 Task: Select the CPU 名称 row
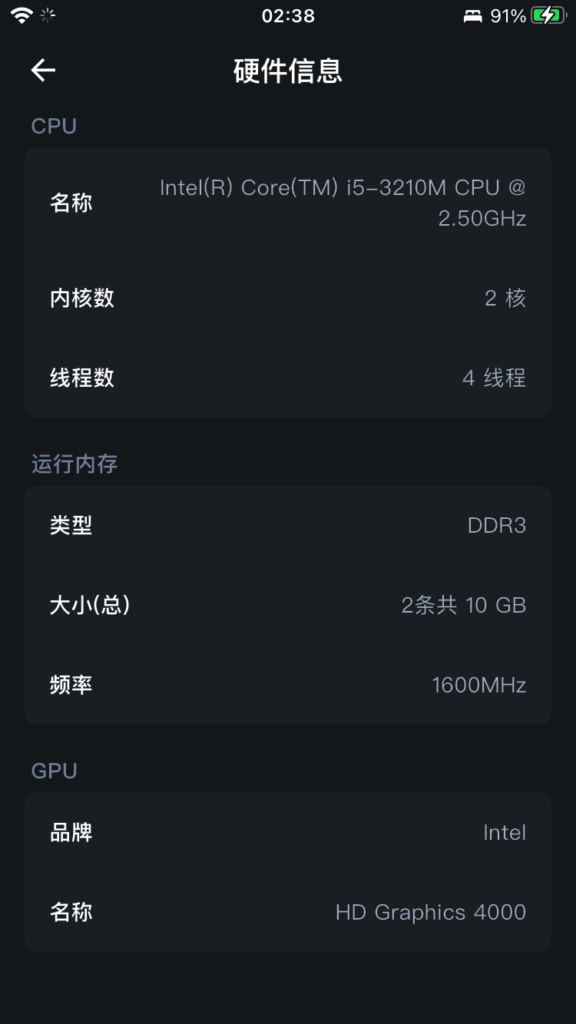click(x=288, y=203)
